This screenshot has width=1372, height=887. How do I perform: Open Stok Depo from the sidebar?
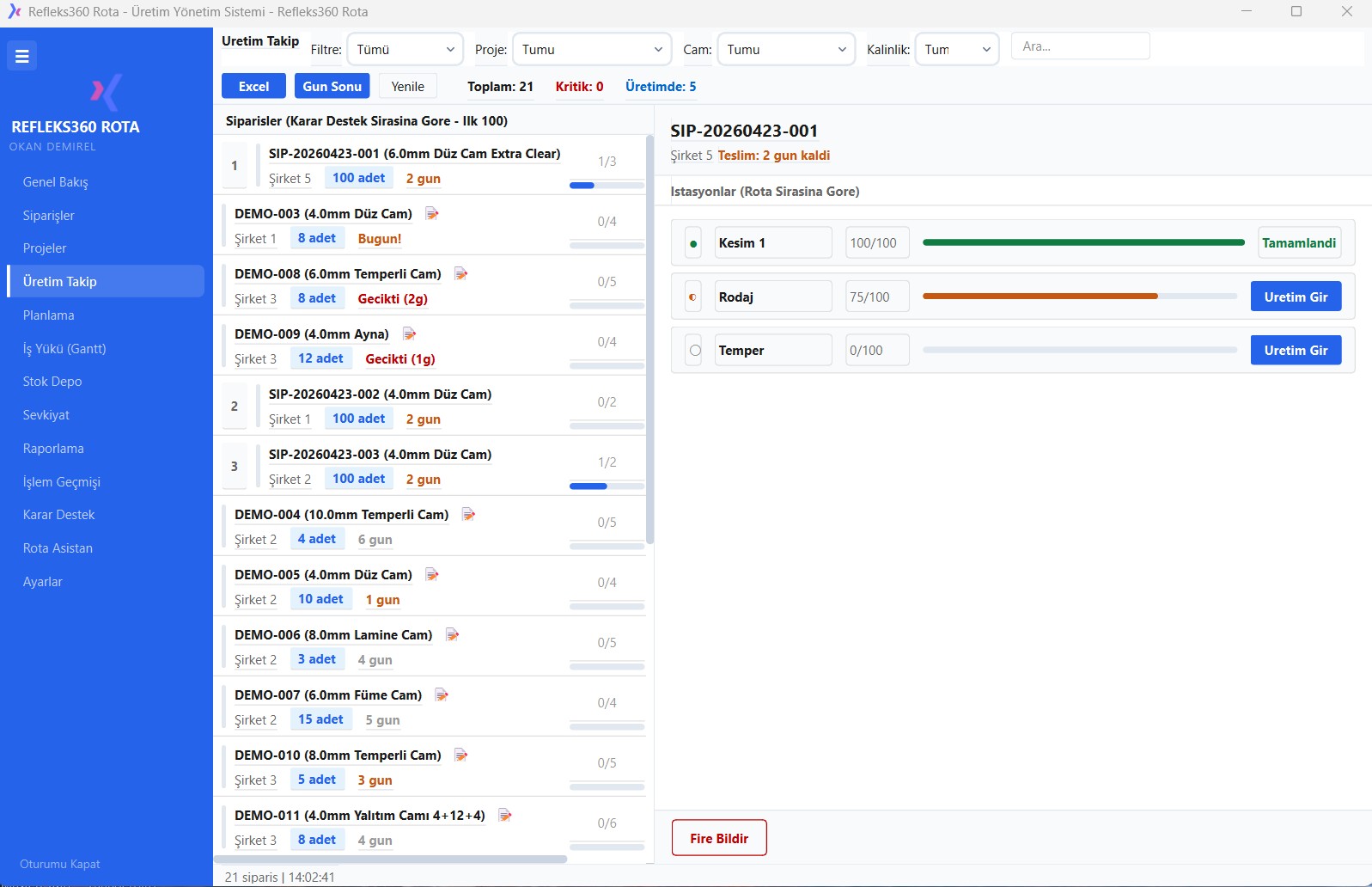(x=52, y=382)
